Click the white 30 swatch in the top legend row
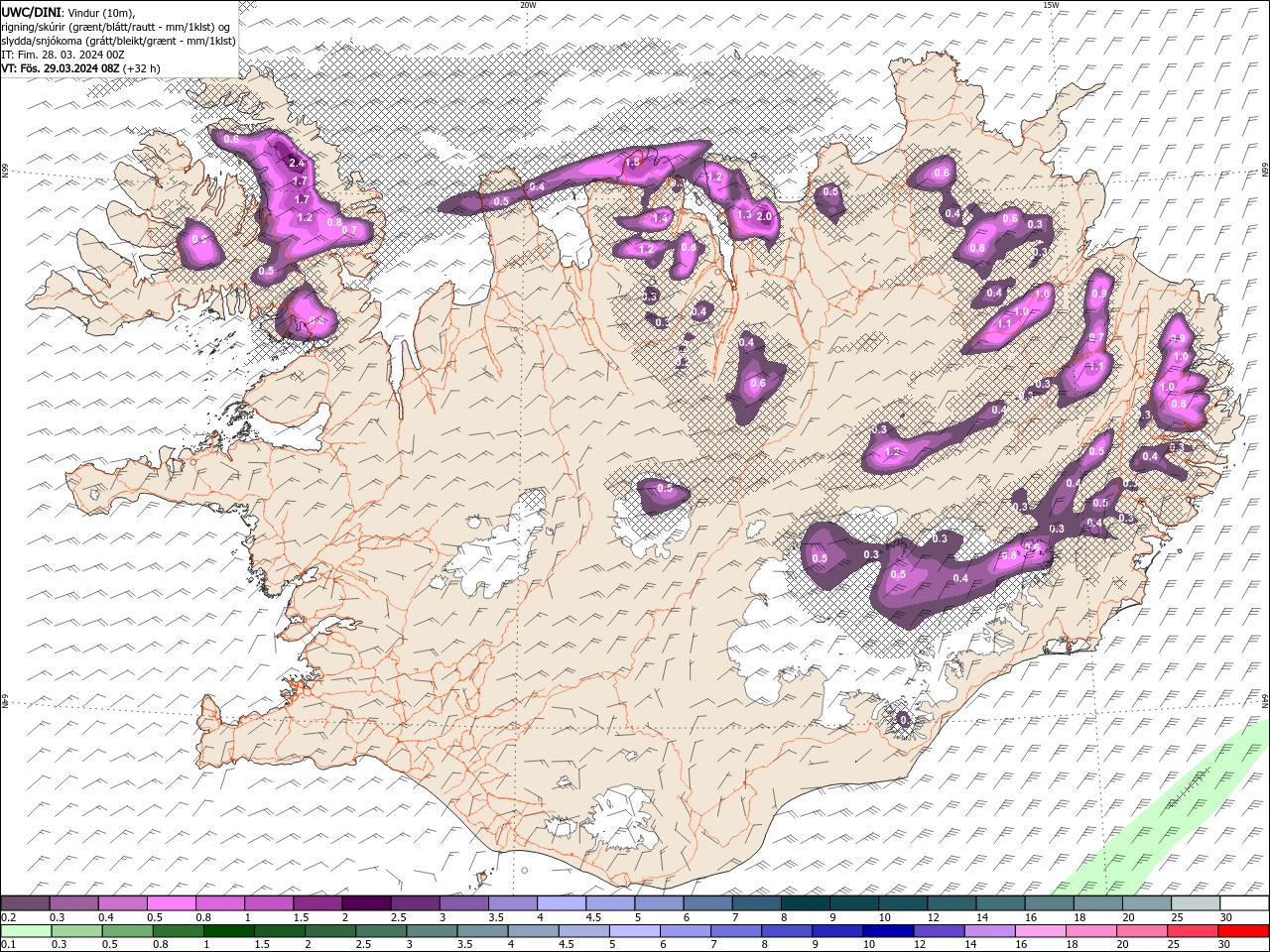This screenshot has height=952, width=1270. point(1243,903)
